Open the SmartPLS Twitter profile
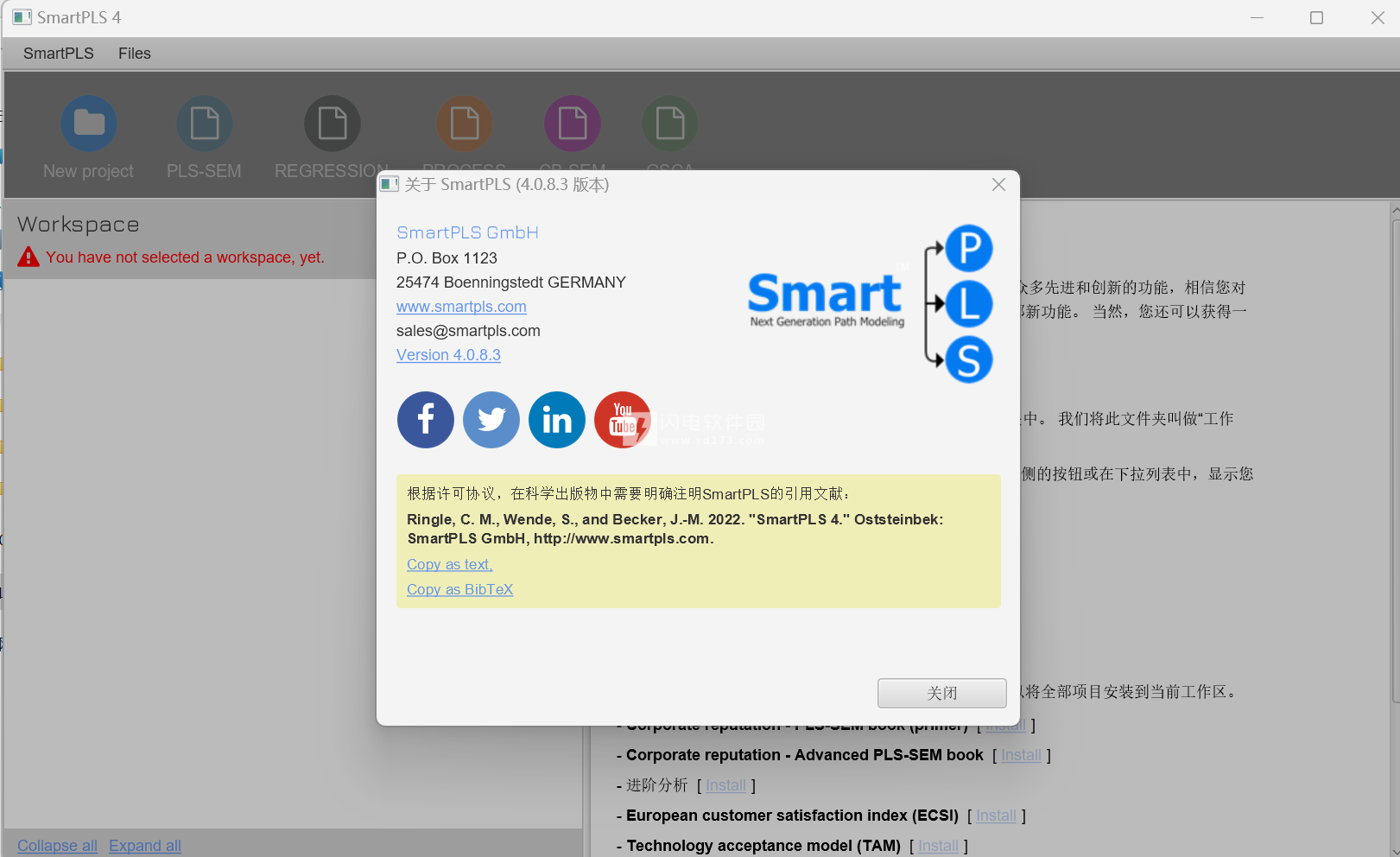Image resolution: width=1400 pixels, height=857 pixels. (491, 420)
